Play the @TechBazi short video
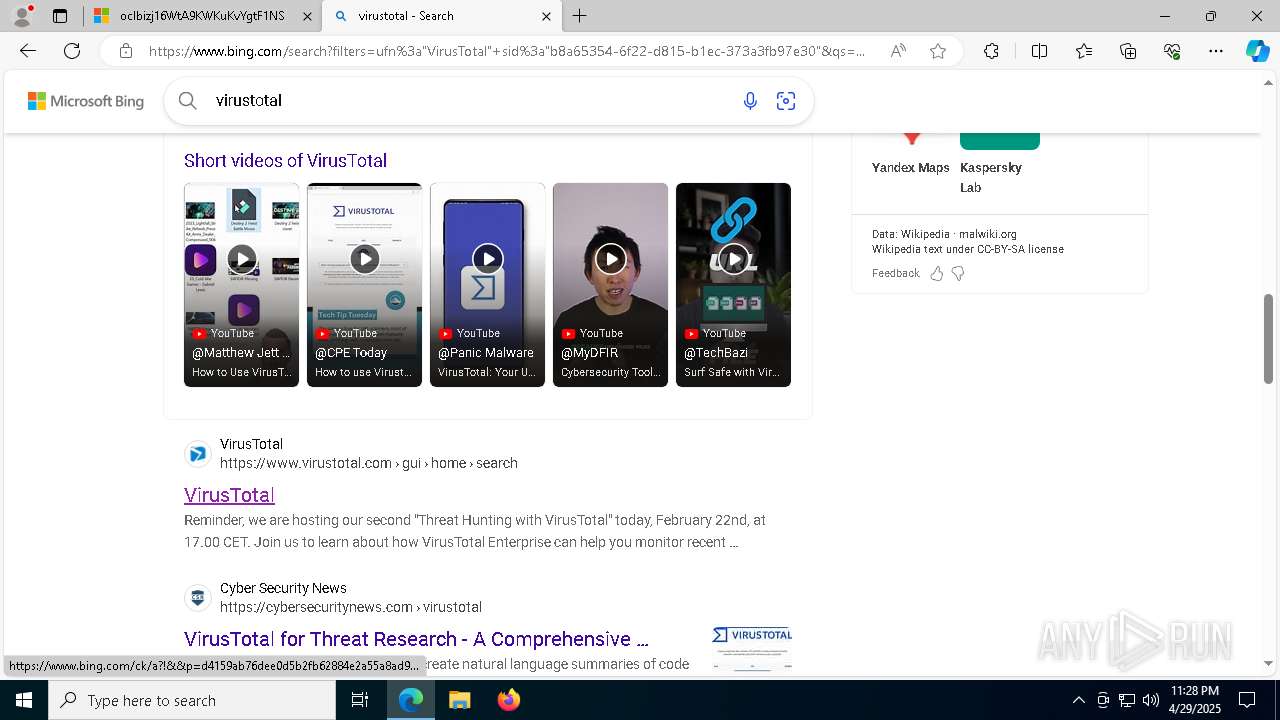Viewport: 1280px width, 720px height. click(x=733, y=284)
